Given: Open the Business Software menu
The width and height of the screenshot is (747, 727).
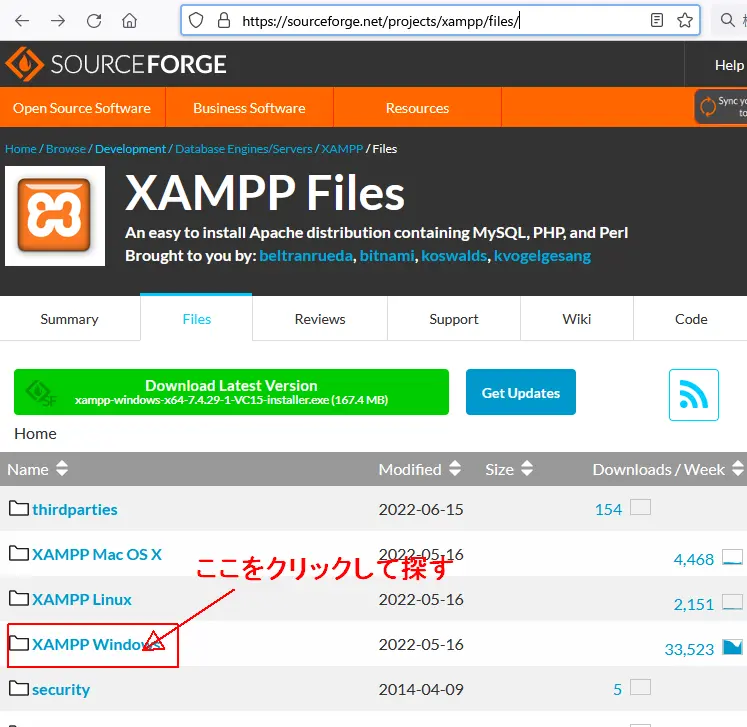Looking at the screenshot, I should pyautogui.click(x=249, y=108).
